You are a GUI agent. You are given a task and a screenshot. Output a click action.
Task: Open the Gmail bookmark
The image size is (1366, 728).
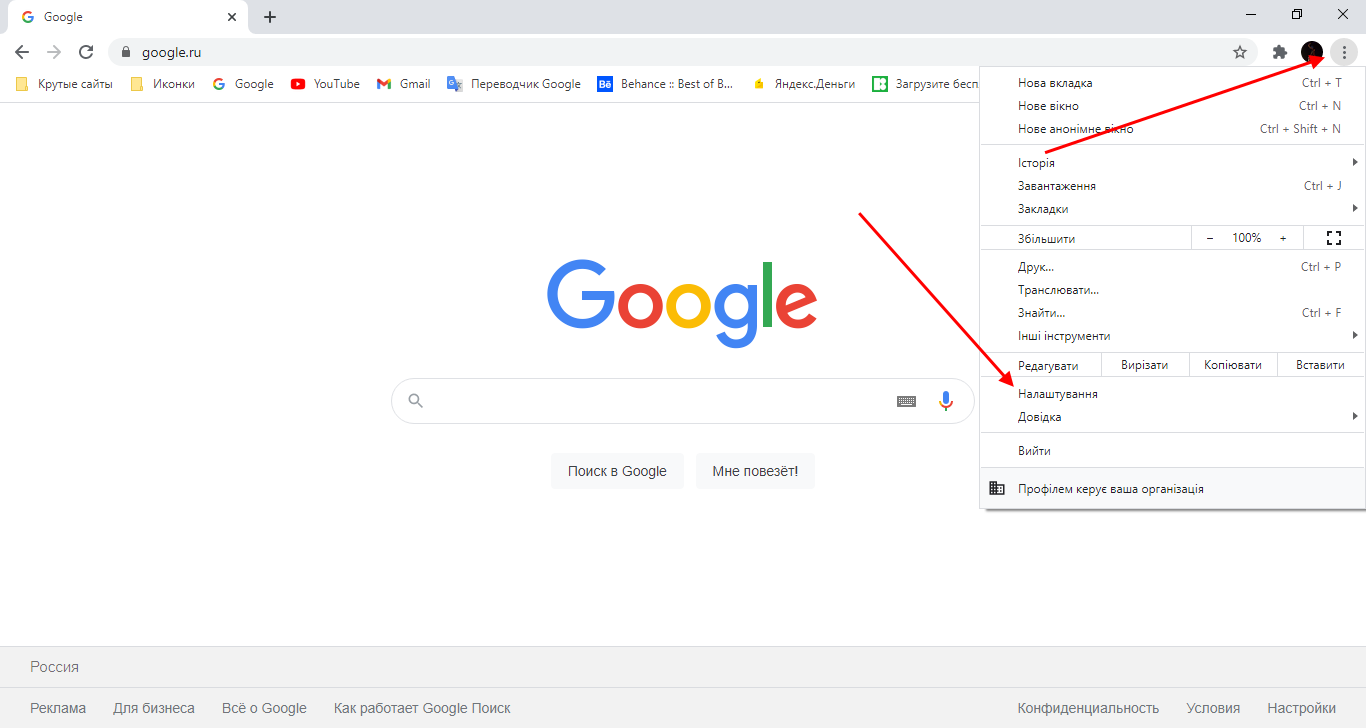pos(403,84)
